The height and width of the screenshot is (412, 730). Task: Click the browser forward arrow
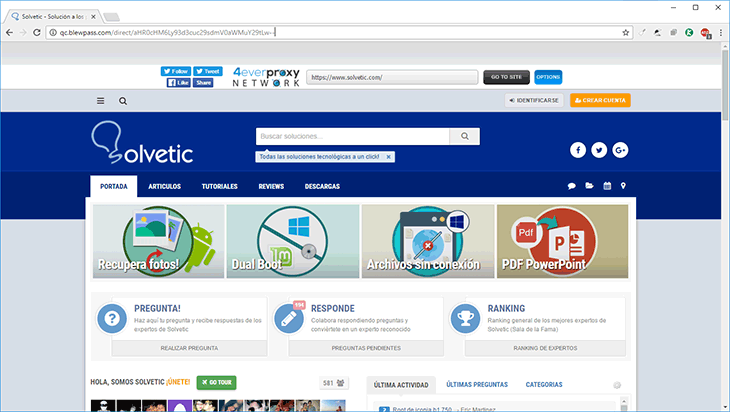pos(23,33)
